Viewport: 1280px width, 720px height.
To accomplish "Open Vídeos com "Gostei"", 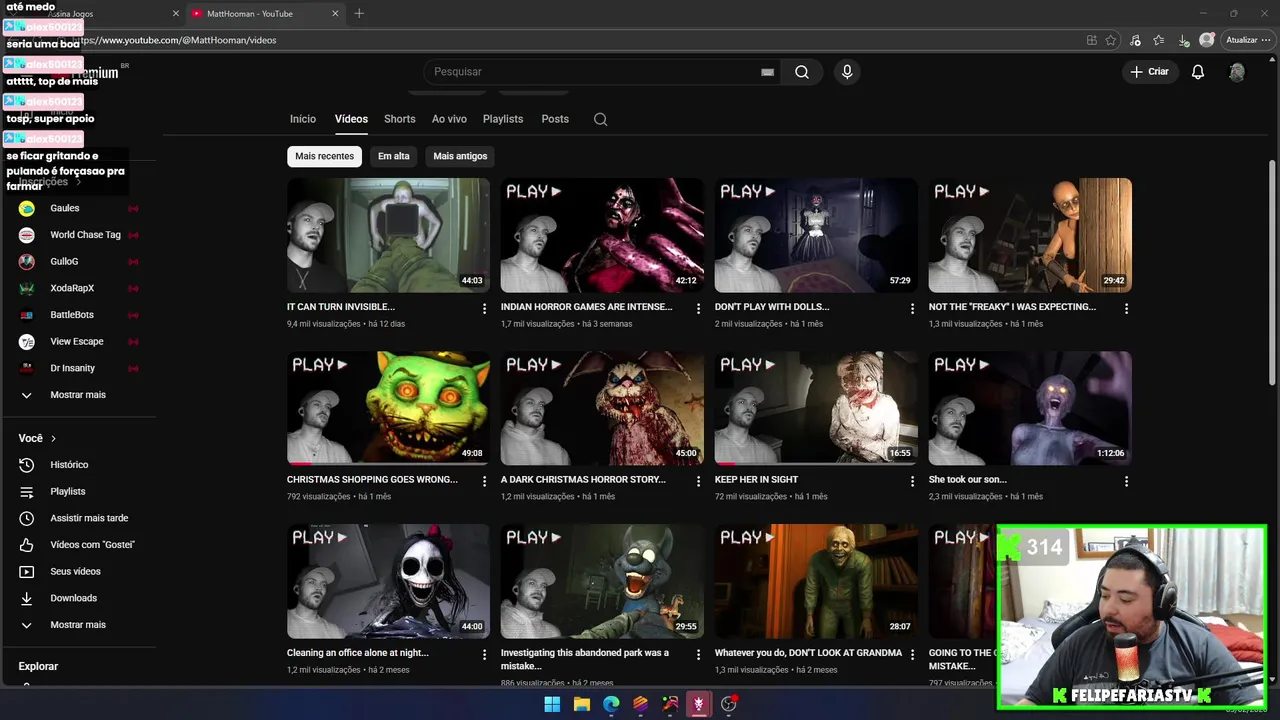I will (x=78, y=545).
